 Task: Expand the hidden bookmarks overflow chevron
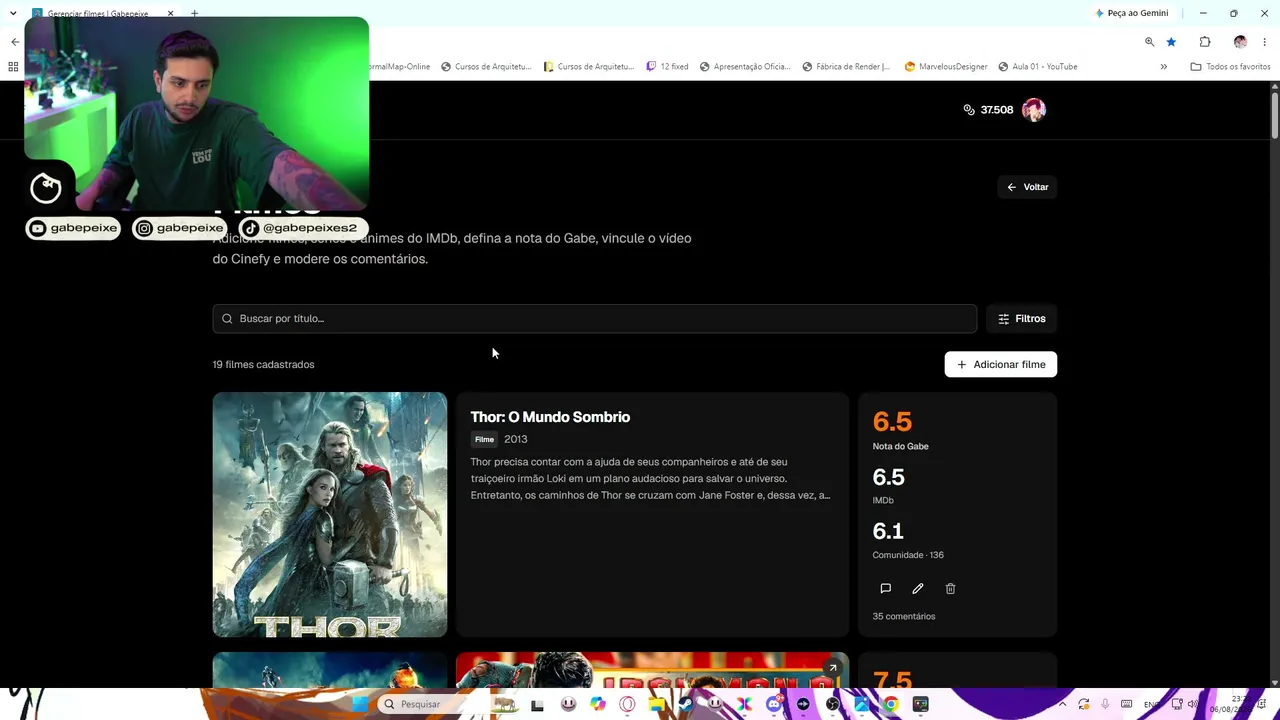[1163, 67]
